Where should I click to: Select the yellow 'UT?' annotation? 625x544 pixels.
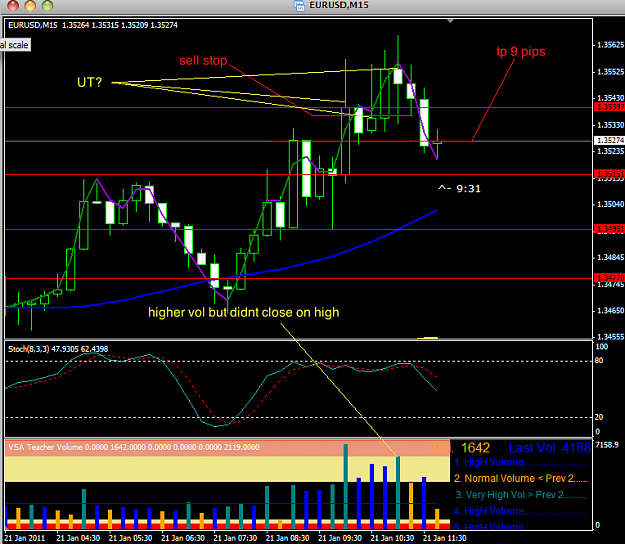89,82
